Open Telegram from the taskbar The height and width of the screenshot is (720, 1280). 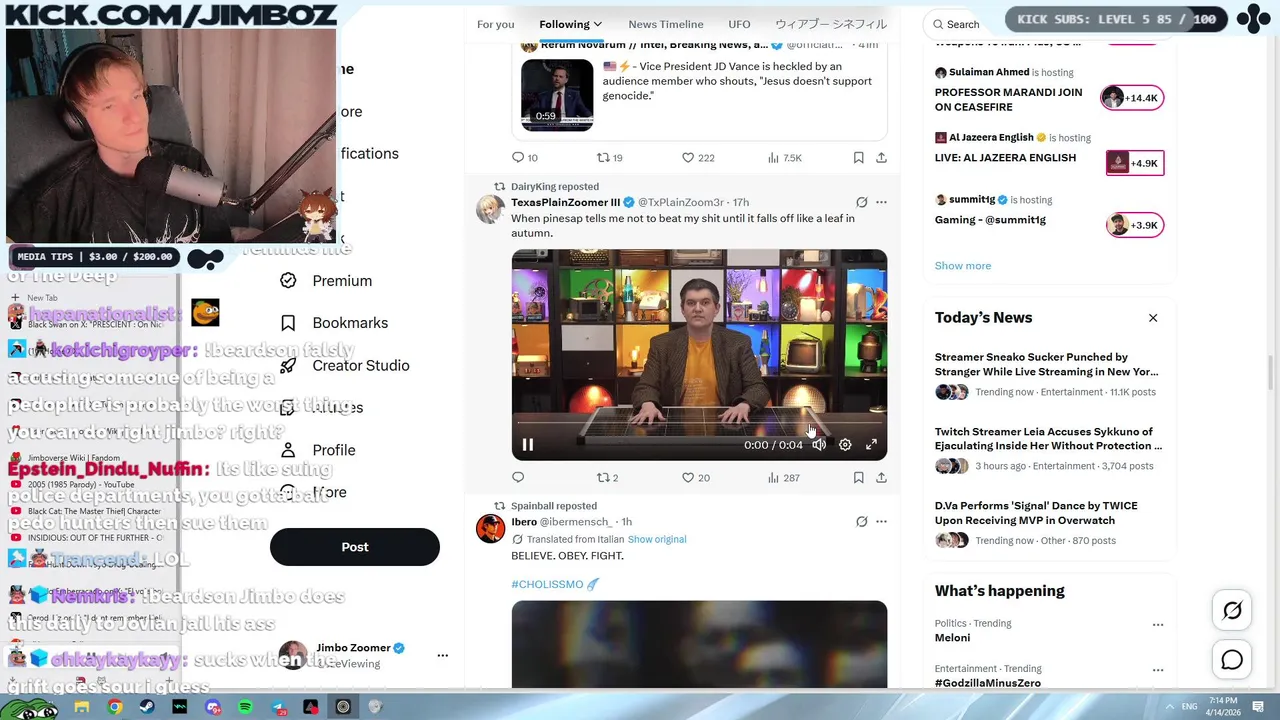click(x=278, y=707)
